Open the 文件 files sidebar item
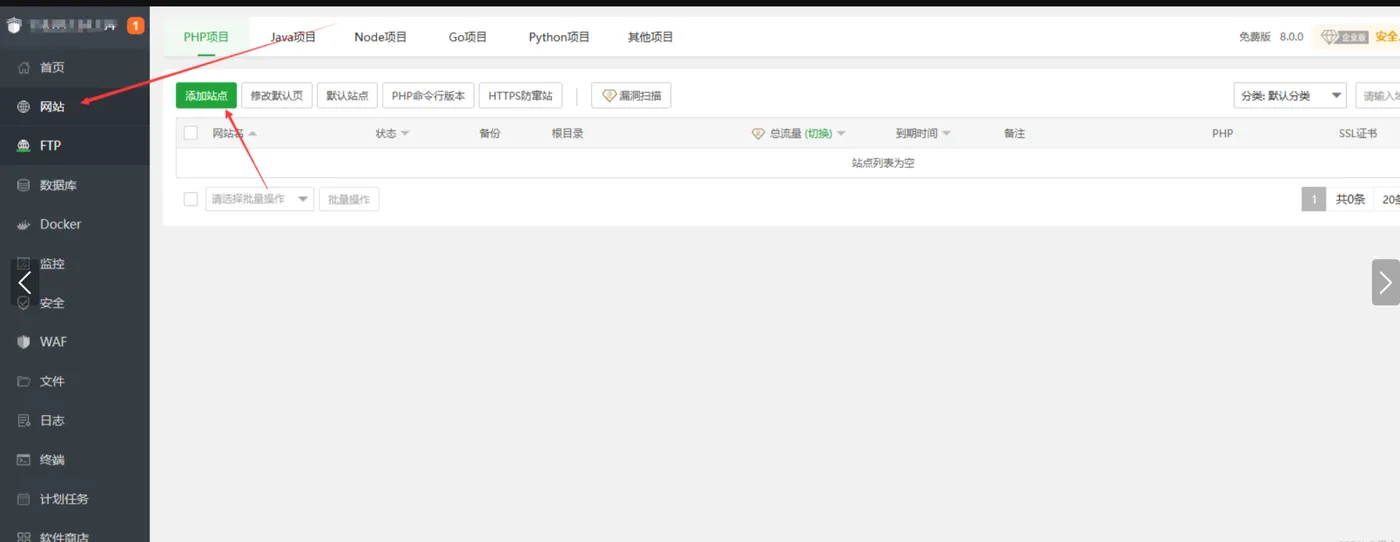This screenshot has height=542, width=1400. click(52, 381)
